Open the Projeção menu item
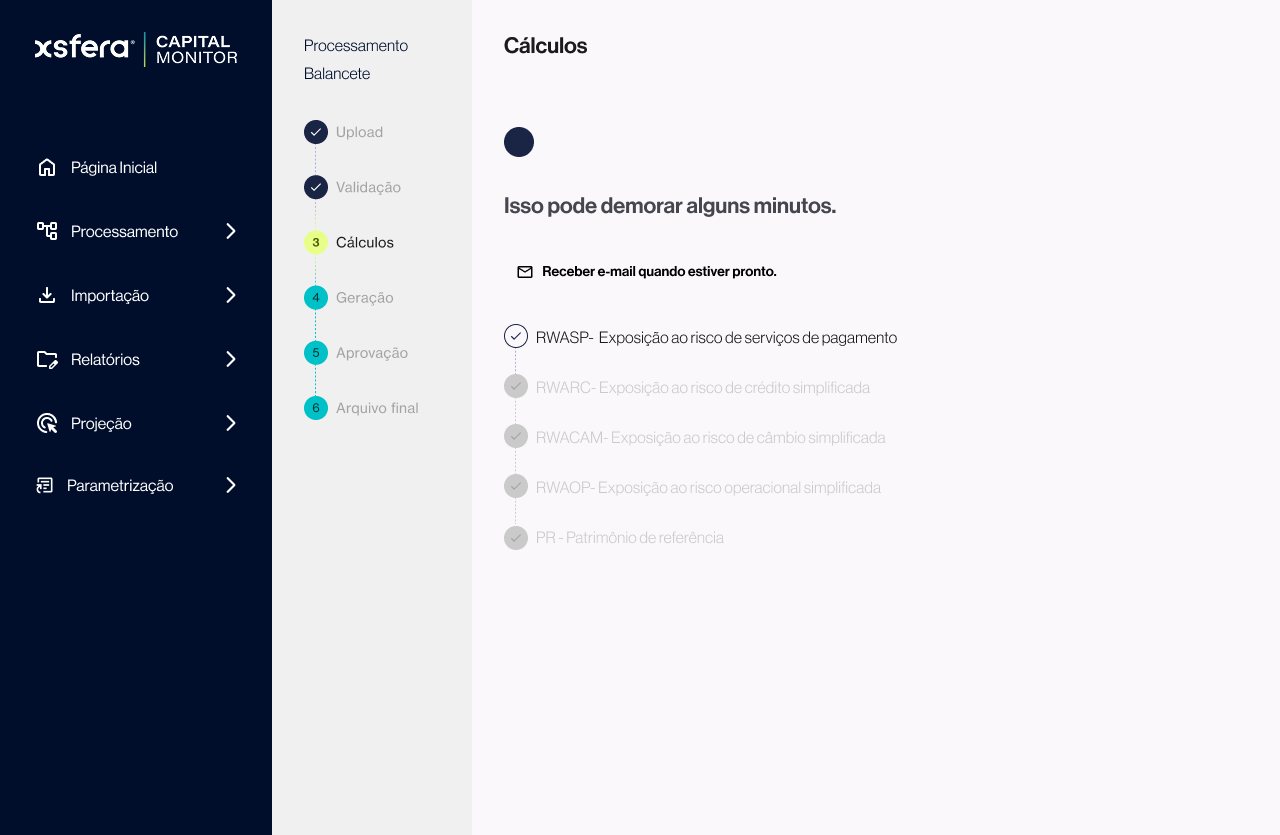 pyautogui.click(x=101, y=423)
